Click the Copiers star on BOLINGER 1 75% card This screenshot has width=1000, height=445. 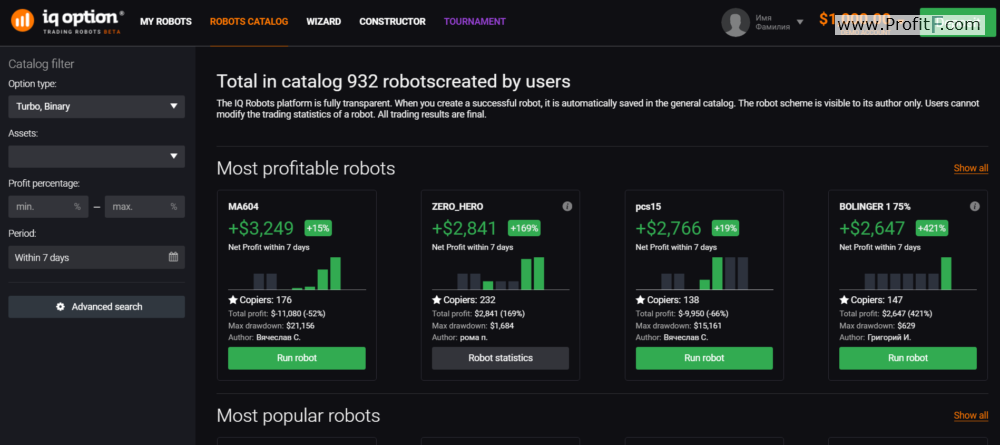pyautogui.click(x=844, y=300)
